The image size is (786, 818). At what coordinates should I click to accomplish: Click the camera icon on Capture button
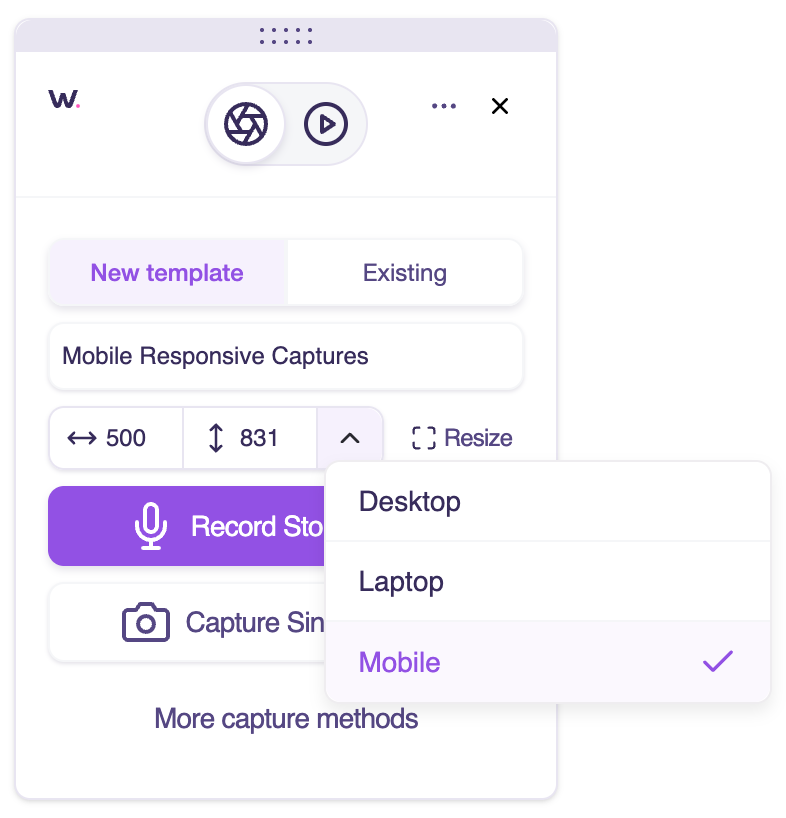coord(146,622)
